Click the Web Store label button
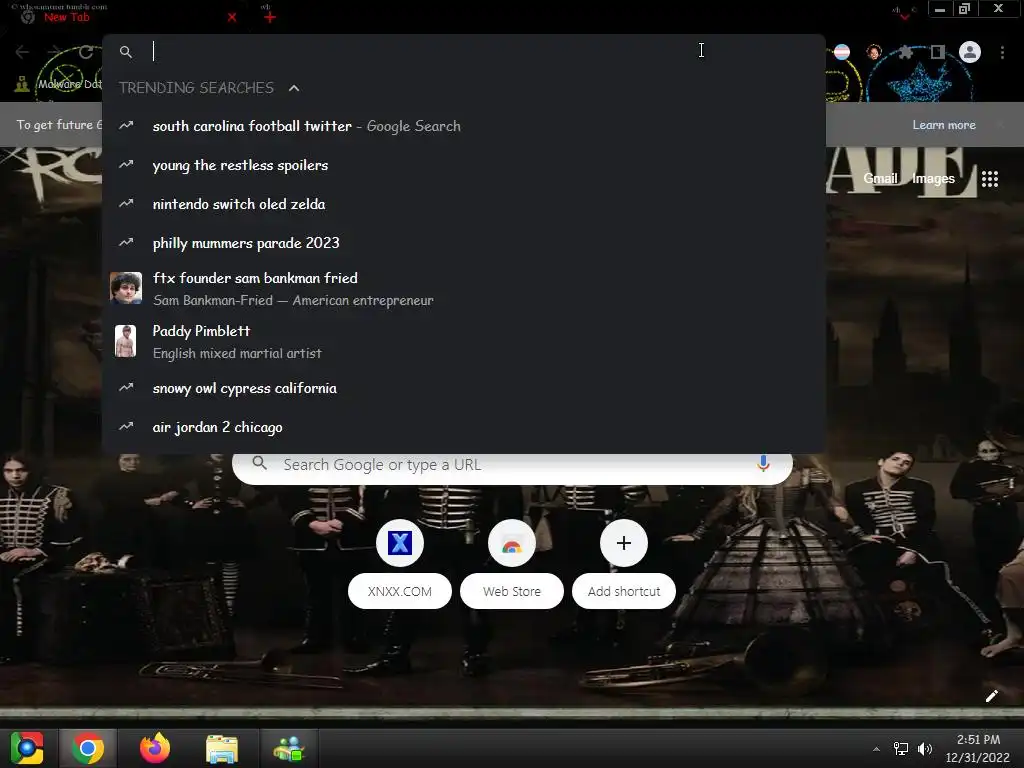The height and width of the screenshot is (768, 1024). click(512, 591)
